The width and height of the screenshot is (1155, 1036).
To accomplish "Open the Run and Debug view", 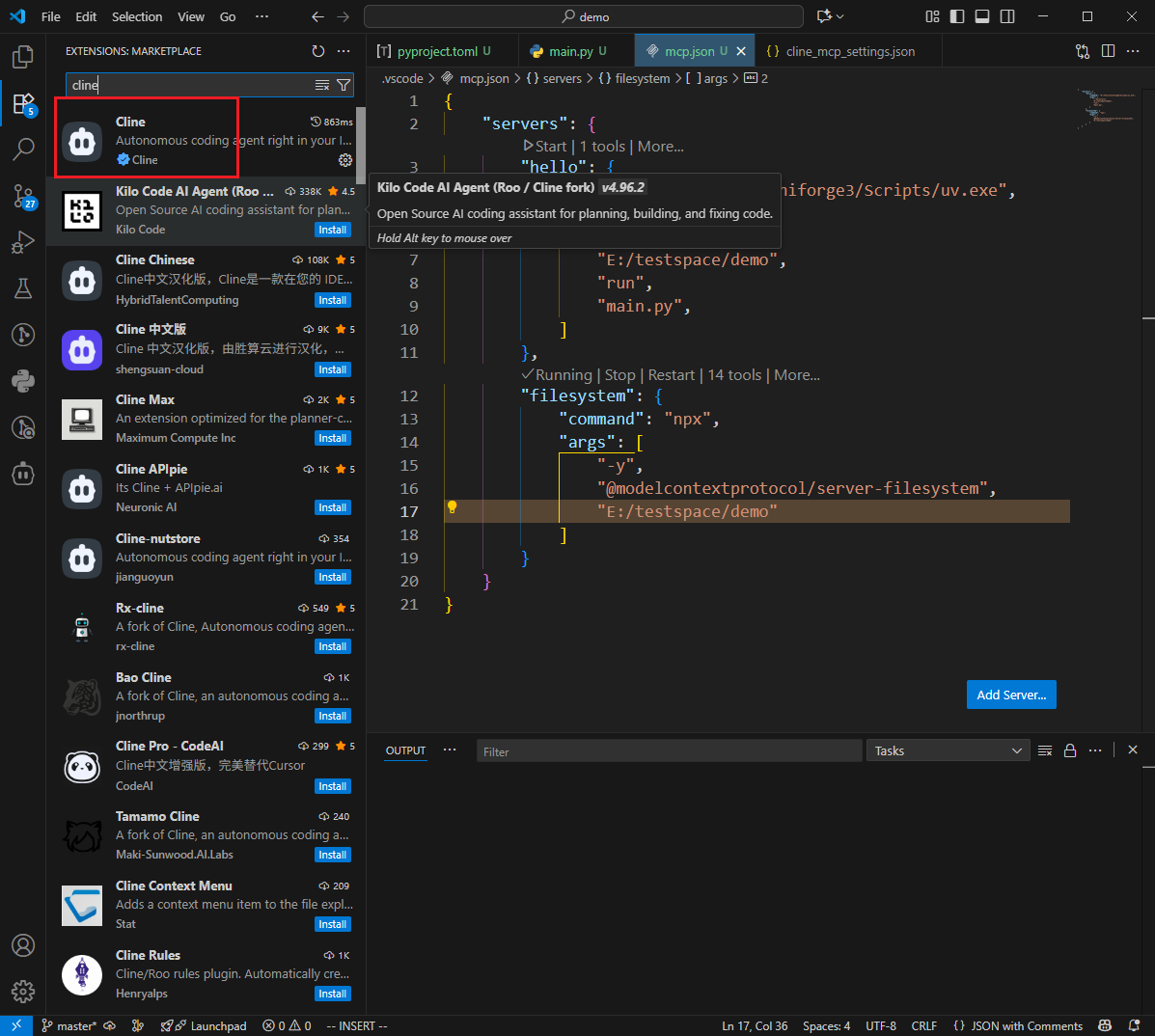I will point(23,242).
